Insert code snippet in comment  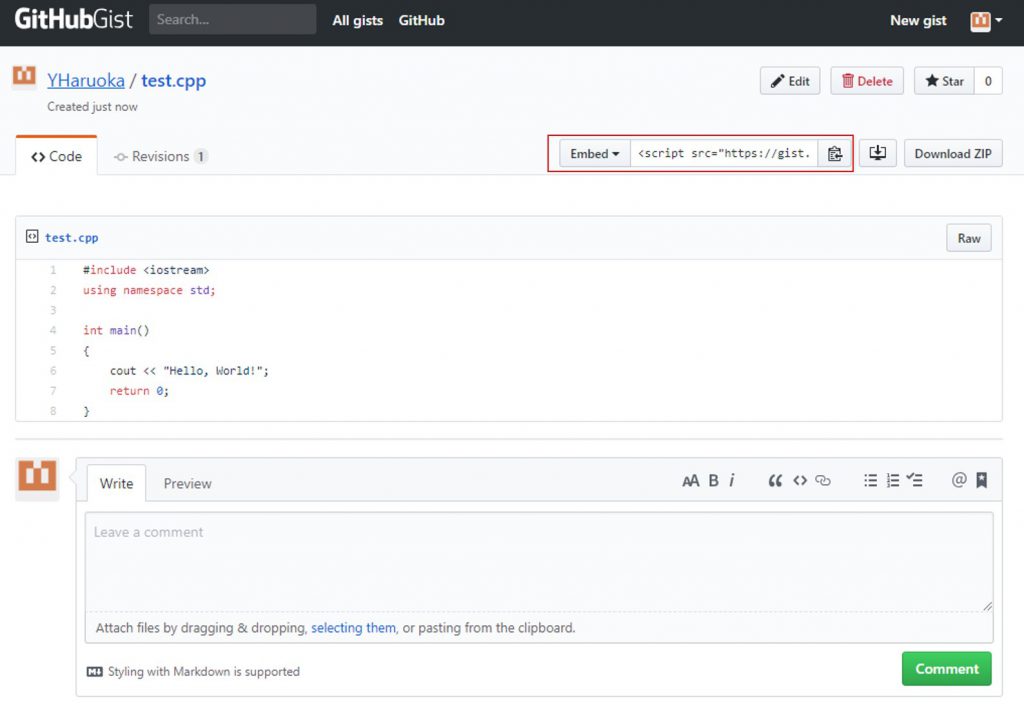tap(799, 481)
